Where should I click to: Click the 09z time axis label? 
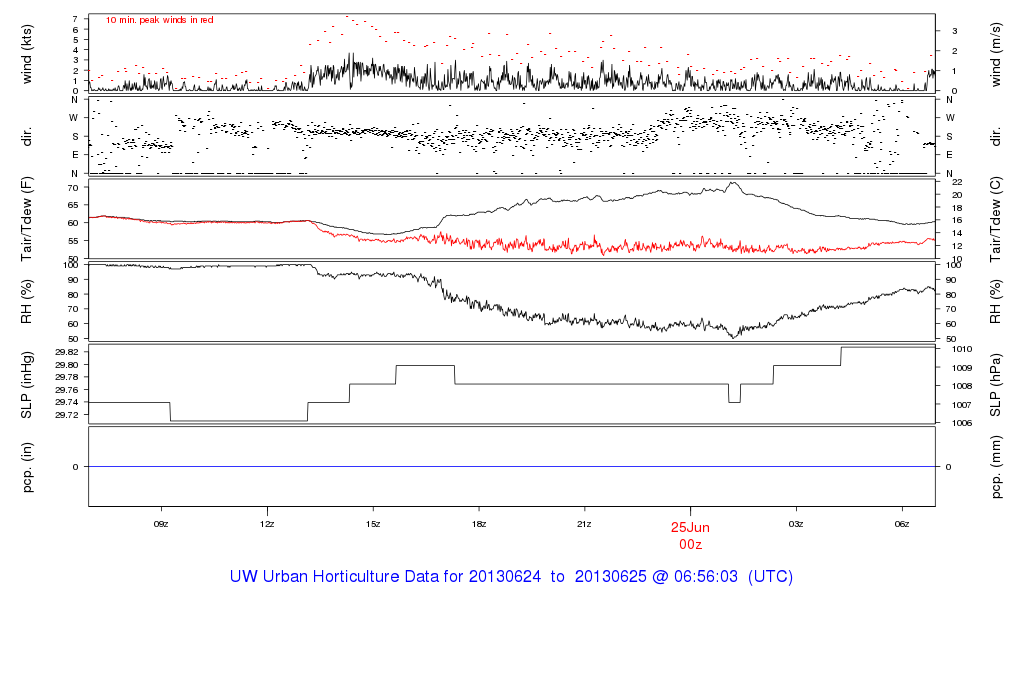[x=161, y=524]
